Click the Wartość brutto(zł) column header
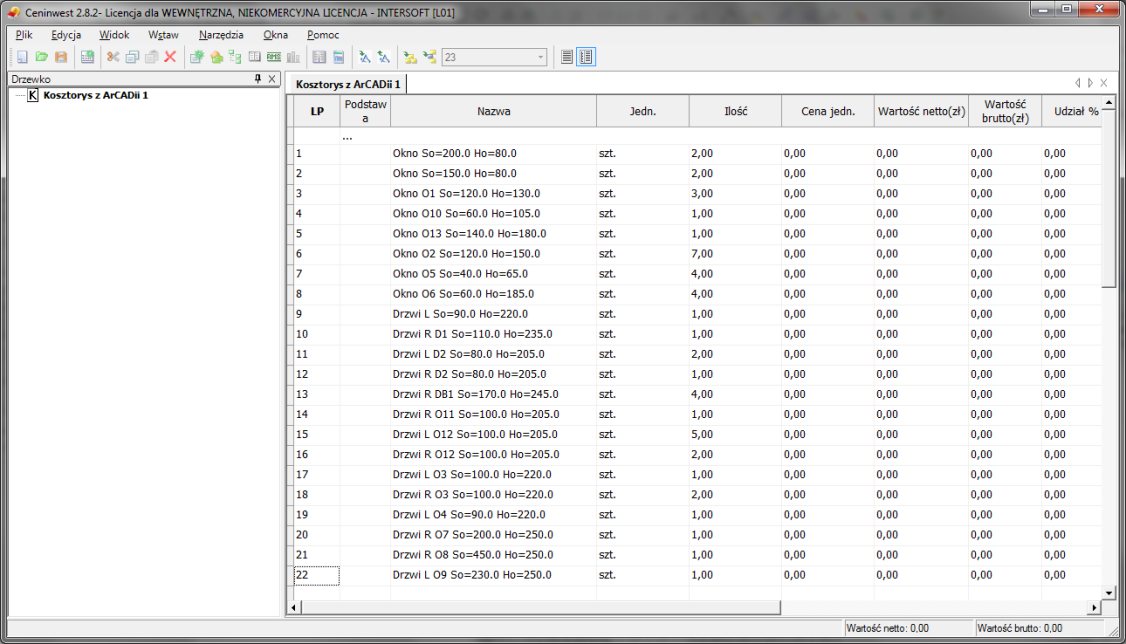Viewport: 1126px width, 644px height. pos(1005,111)
